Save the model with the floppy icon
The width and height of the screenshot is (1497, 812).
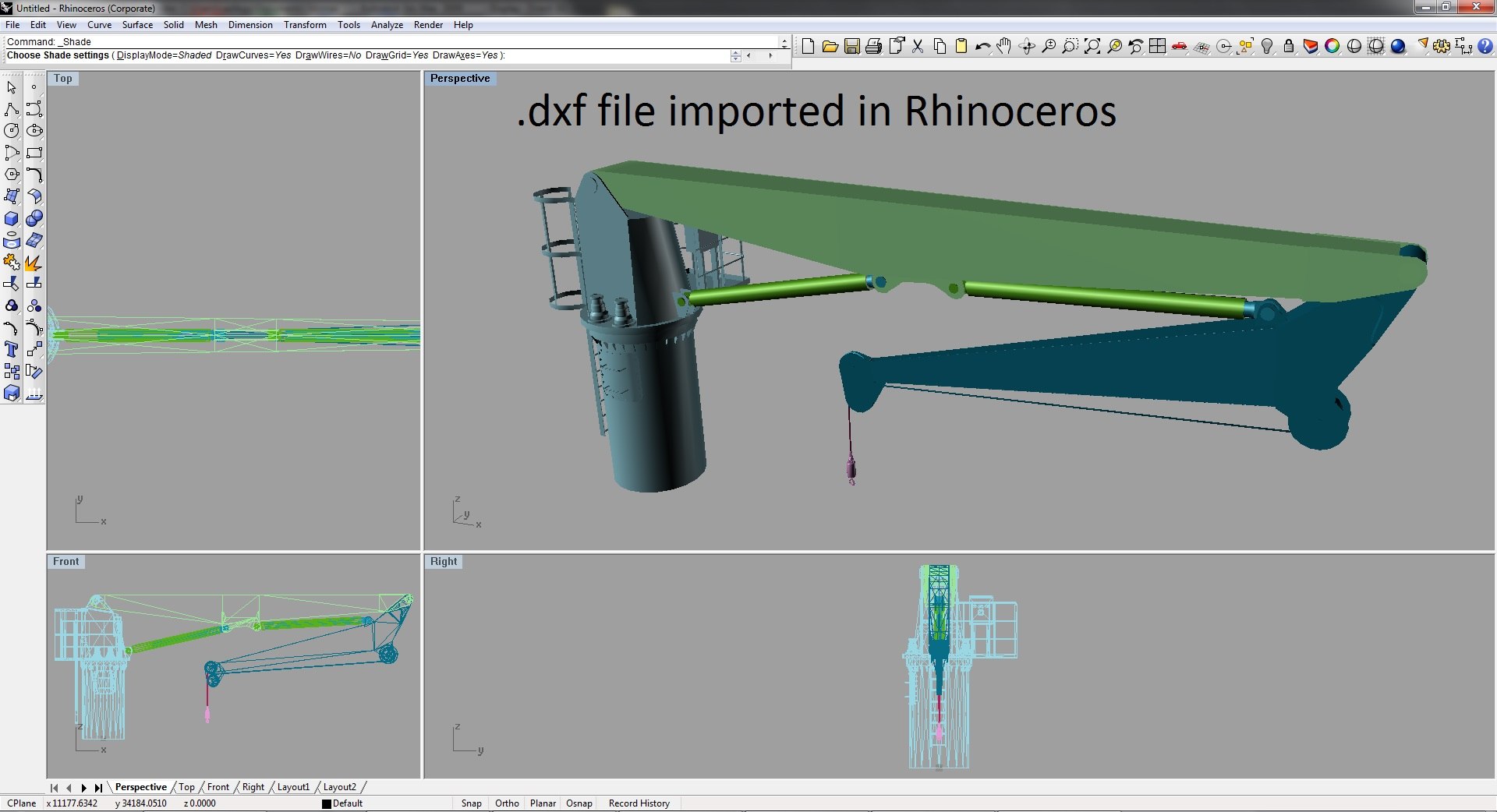tap(851, 47)
